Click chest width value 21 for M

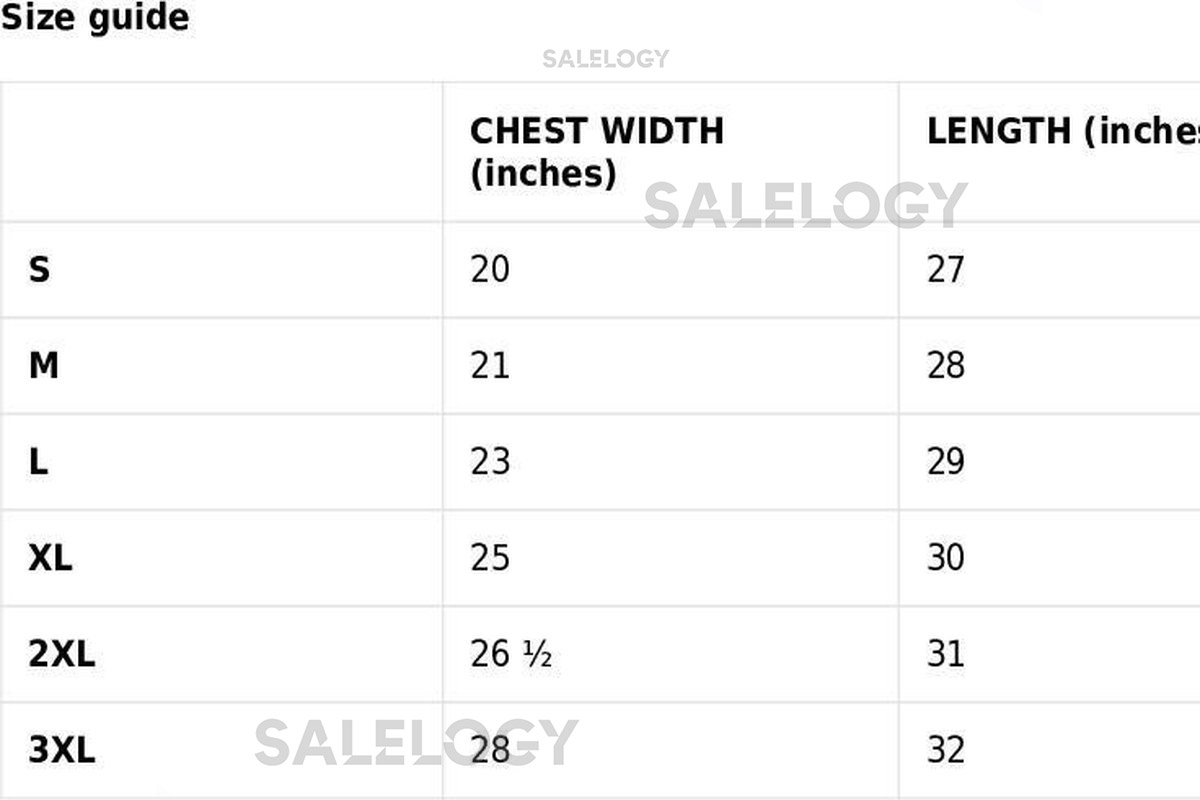point(490,366)
